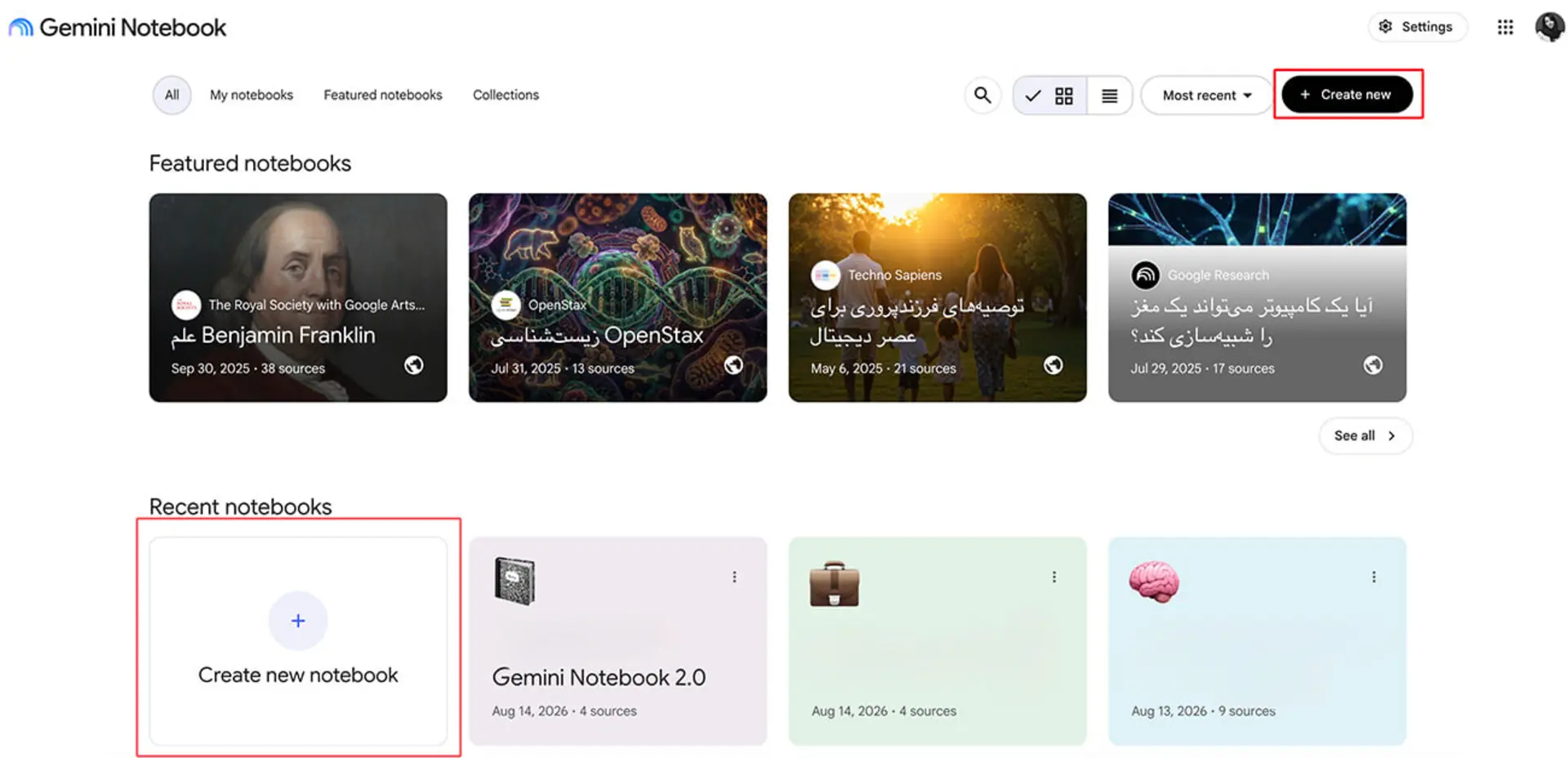1568x758 pixels.
Task: Switch to grid view
Action: (x=1050, y=96)
